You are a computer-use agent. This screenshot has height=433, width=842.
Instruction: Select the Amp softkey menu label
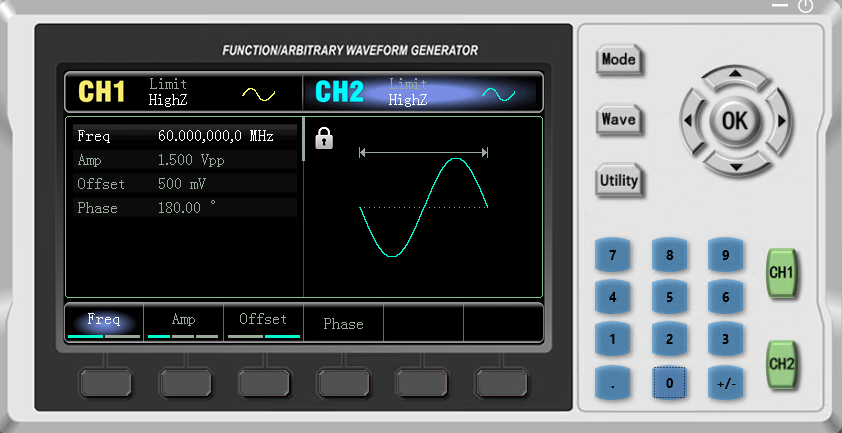[x=183, y=320]
